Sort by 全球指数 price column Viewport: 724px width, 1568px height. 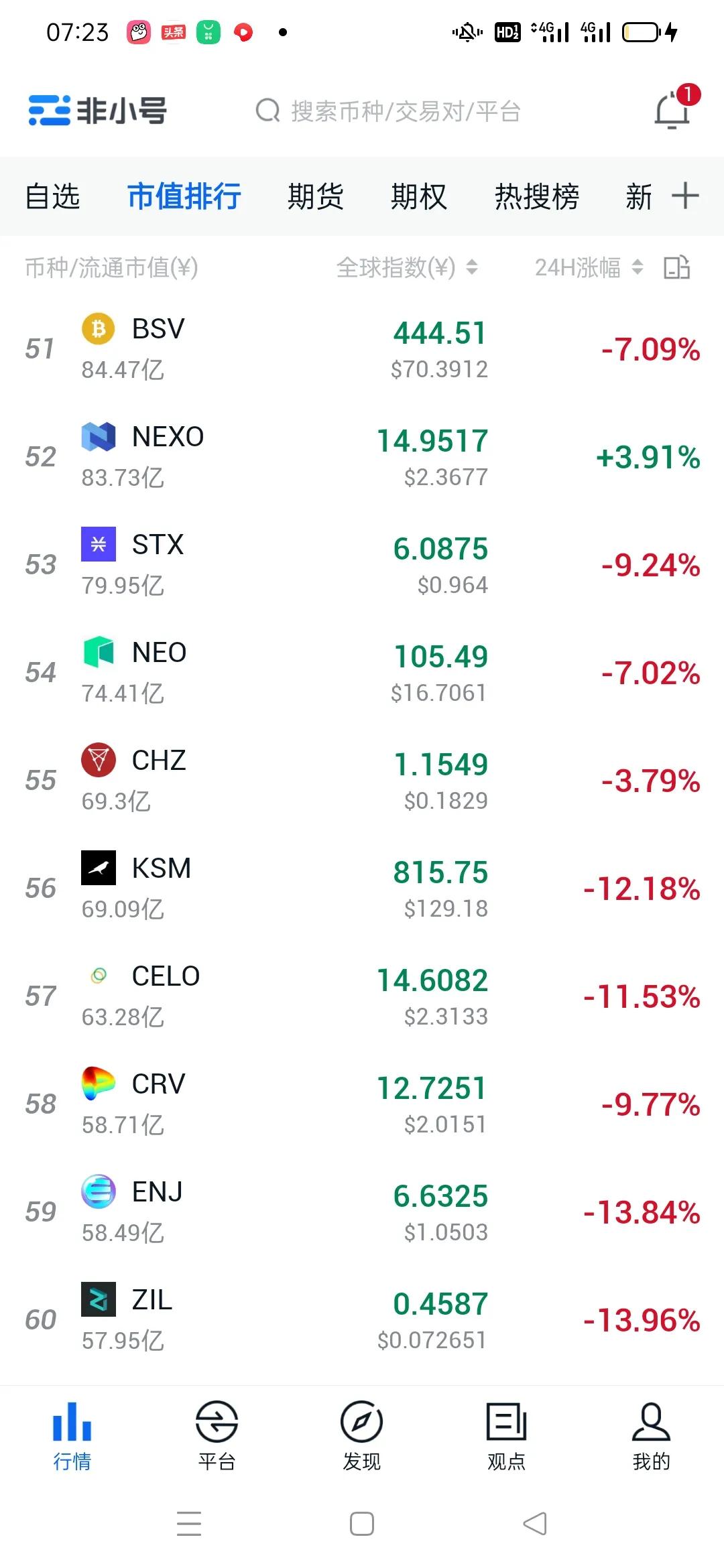[x=407, y=267]
